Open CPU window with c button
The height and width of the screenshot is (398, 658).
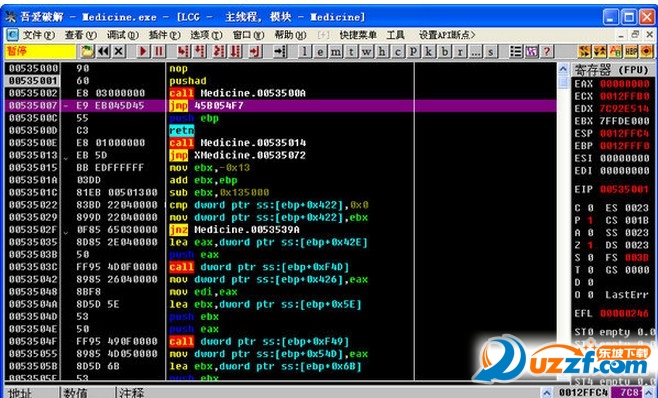[x=397, y=51]
